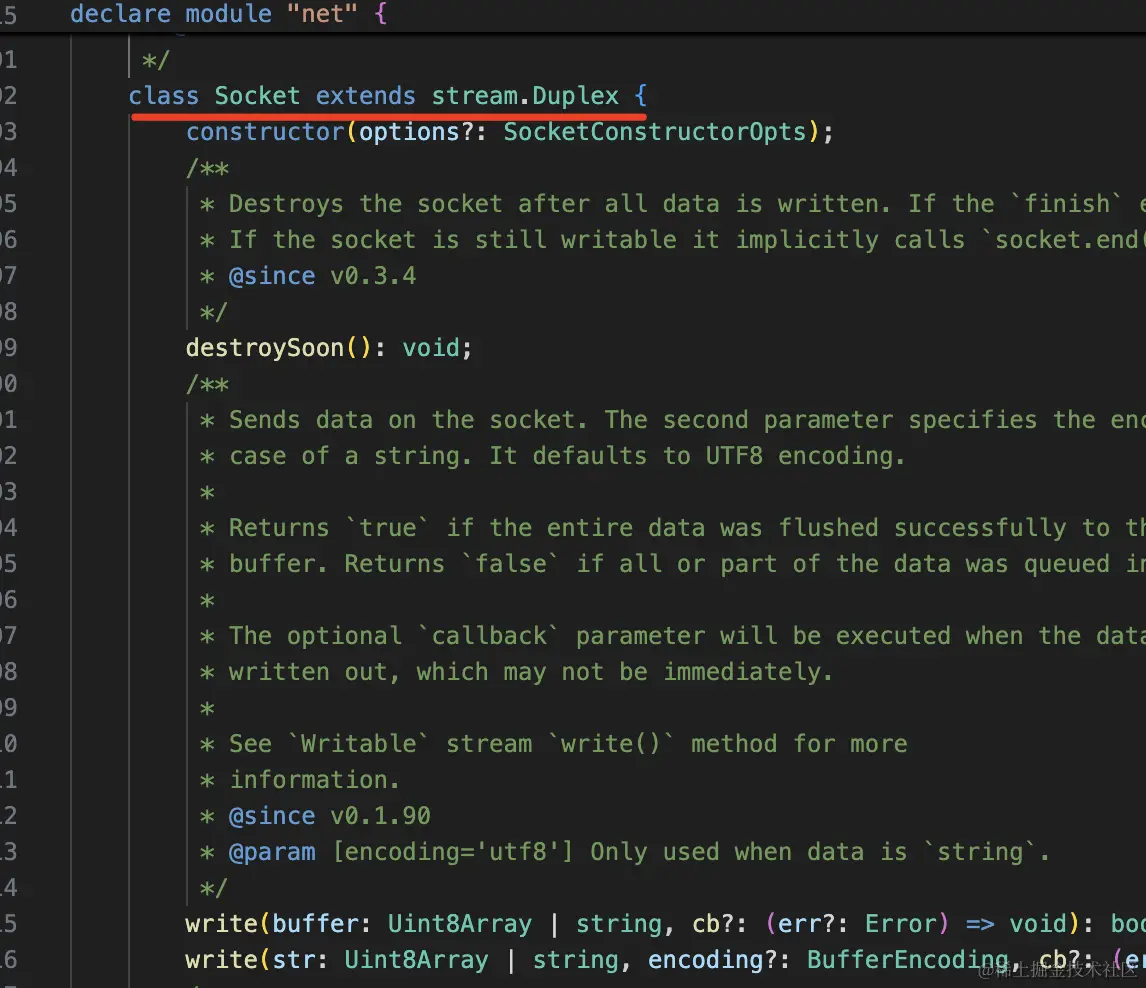
Task: Click the "extends" keyword
Action: [366, 96]
